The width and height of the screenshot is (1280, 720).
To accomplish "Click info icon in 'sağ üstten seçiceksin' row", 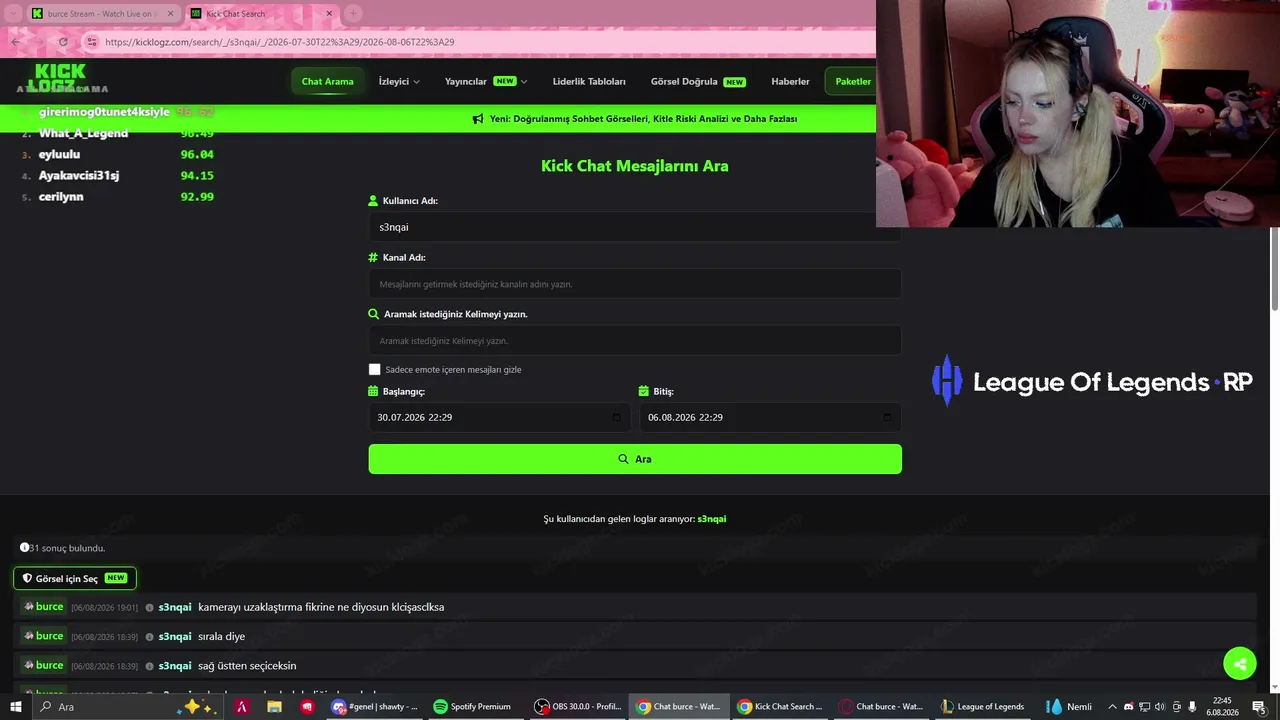I will coord(150,666).
